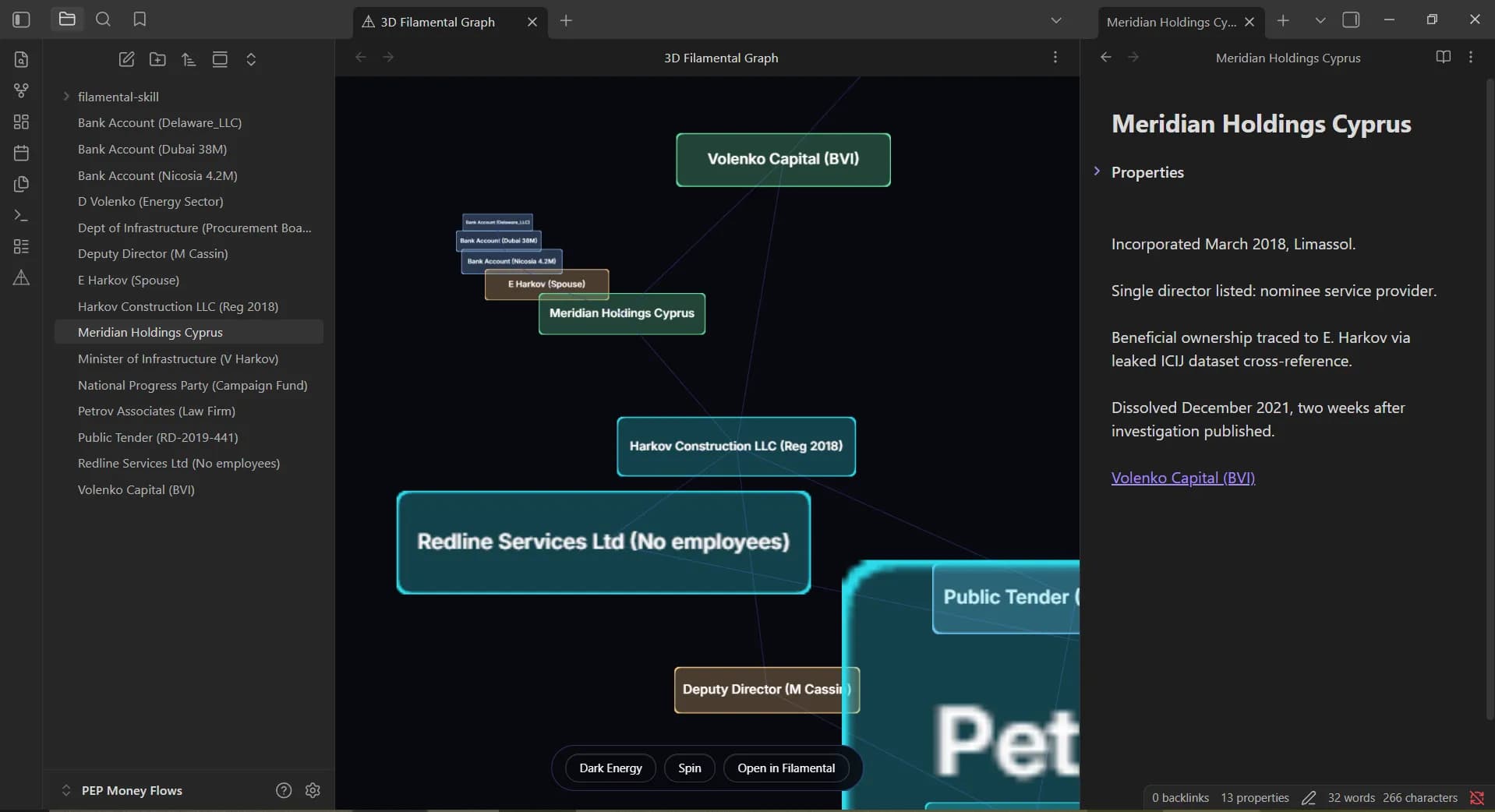This screenshot has width=1495, height=812.
Task: Navigate back in the graph pane
Action: coord(360,57)
